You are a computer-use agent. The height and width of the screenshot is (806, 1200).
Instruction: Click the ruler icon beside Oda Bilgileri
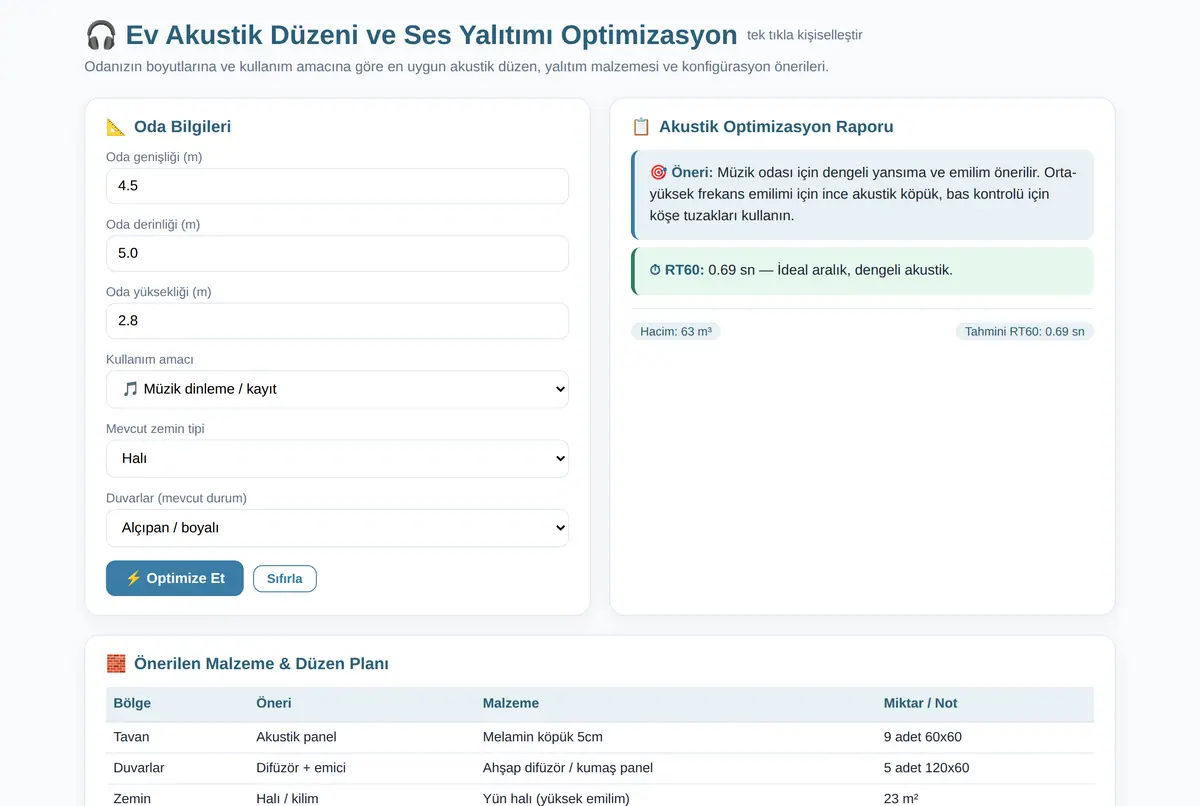[x=116, y=127]
